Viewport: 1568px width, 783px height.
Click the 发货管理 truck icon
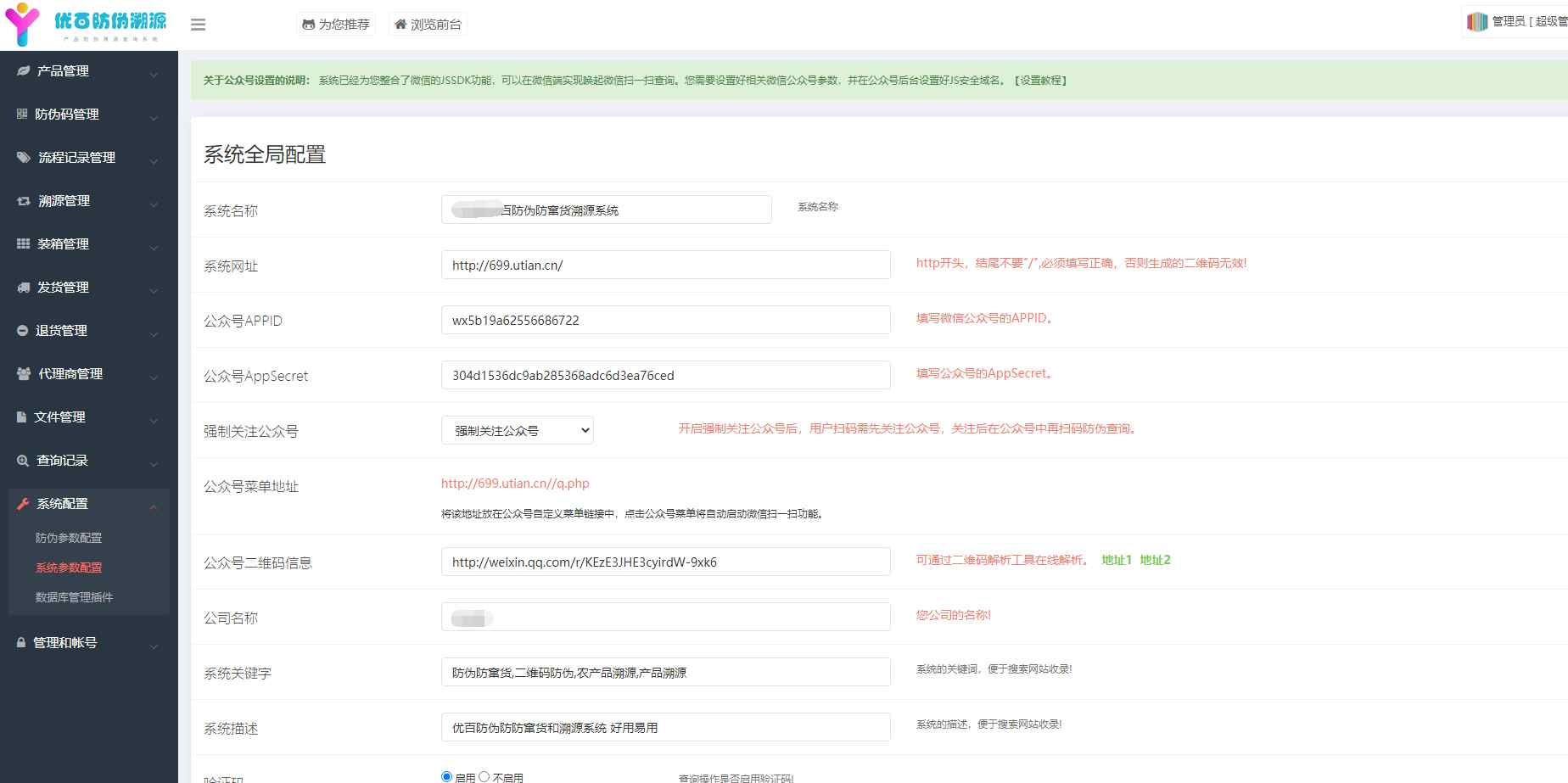(23, 288)
